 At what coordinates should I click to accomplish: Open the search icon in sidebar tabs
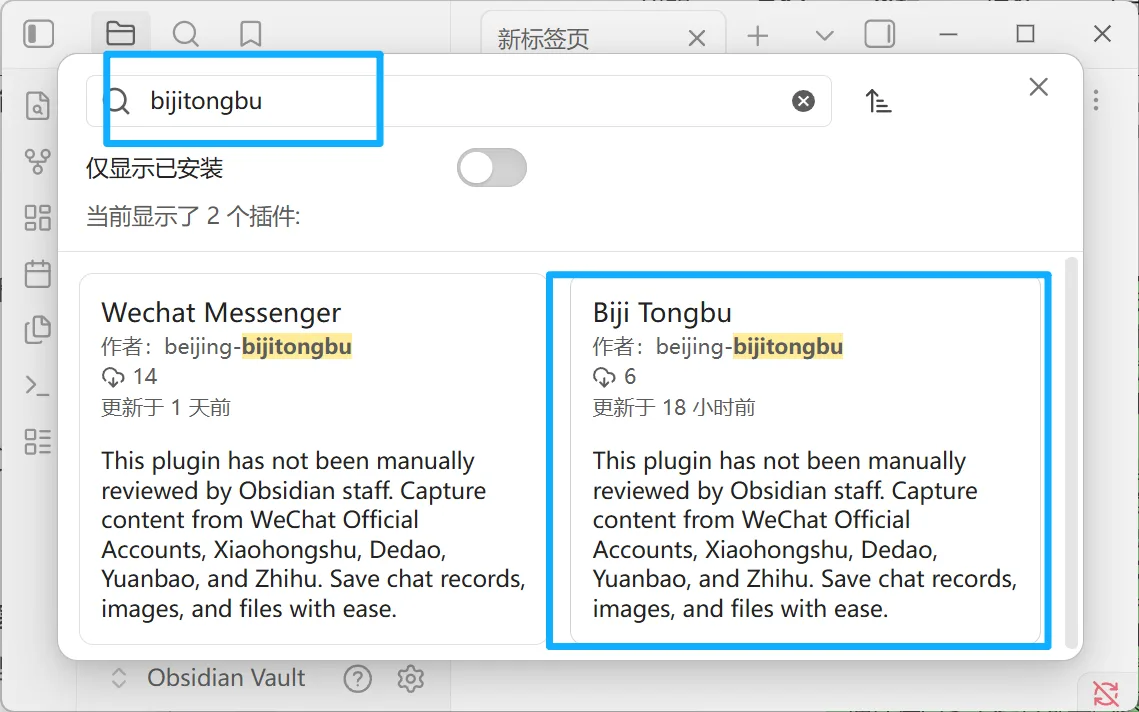(x=185, y=33)
